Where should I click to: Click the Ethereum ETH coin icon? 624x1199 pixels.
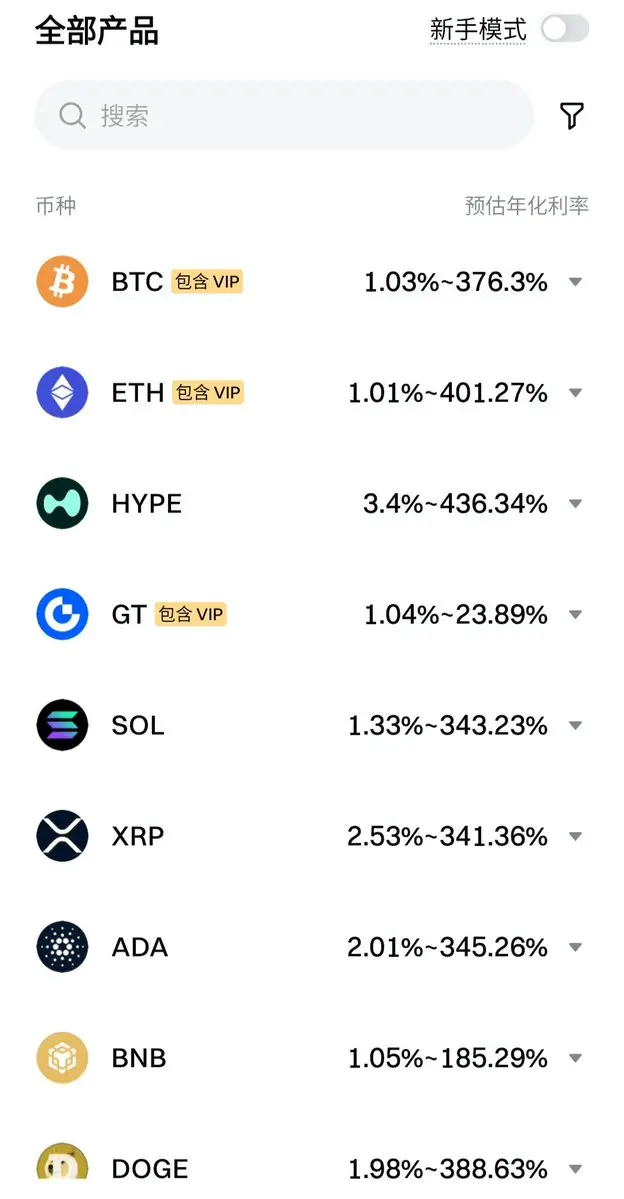click(x=63, y=392)
